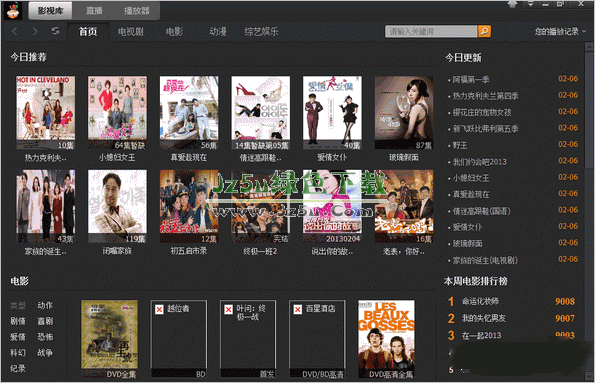Filter movies by 纪录 genre
This screenshot has width=595, height=383.
pyautogui.click(x=18, y=368)
